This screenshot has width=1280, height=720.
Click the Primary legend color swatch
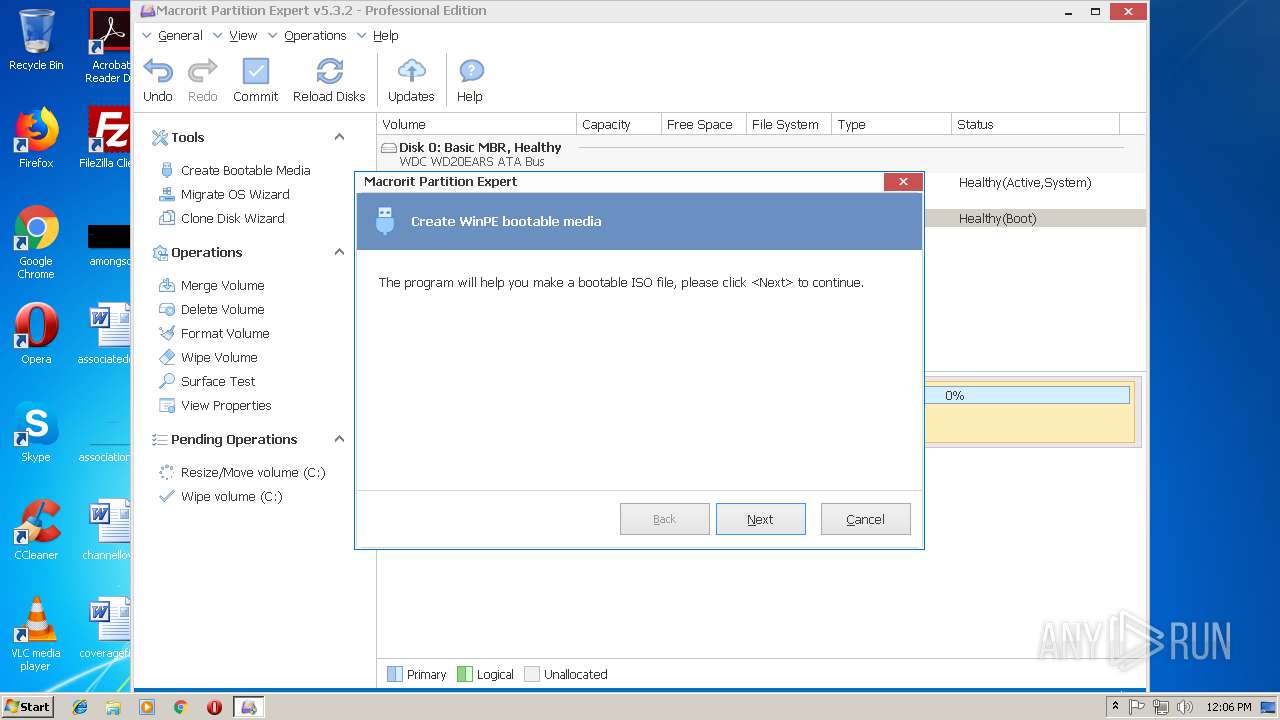tap(395, 674)
